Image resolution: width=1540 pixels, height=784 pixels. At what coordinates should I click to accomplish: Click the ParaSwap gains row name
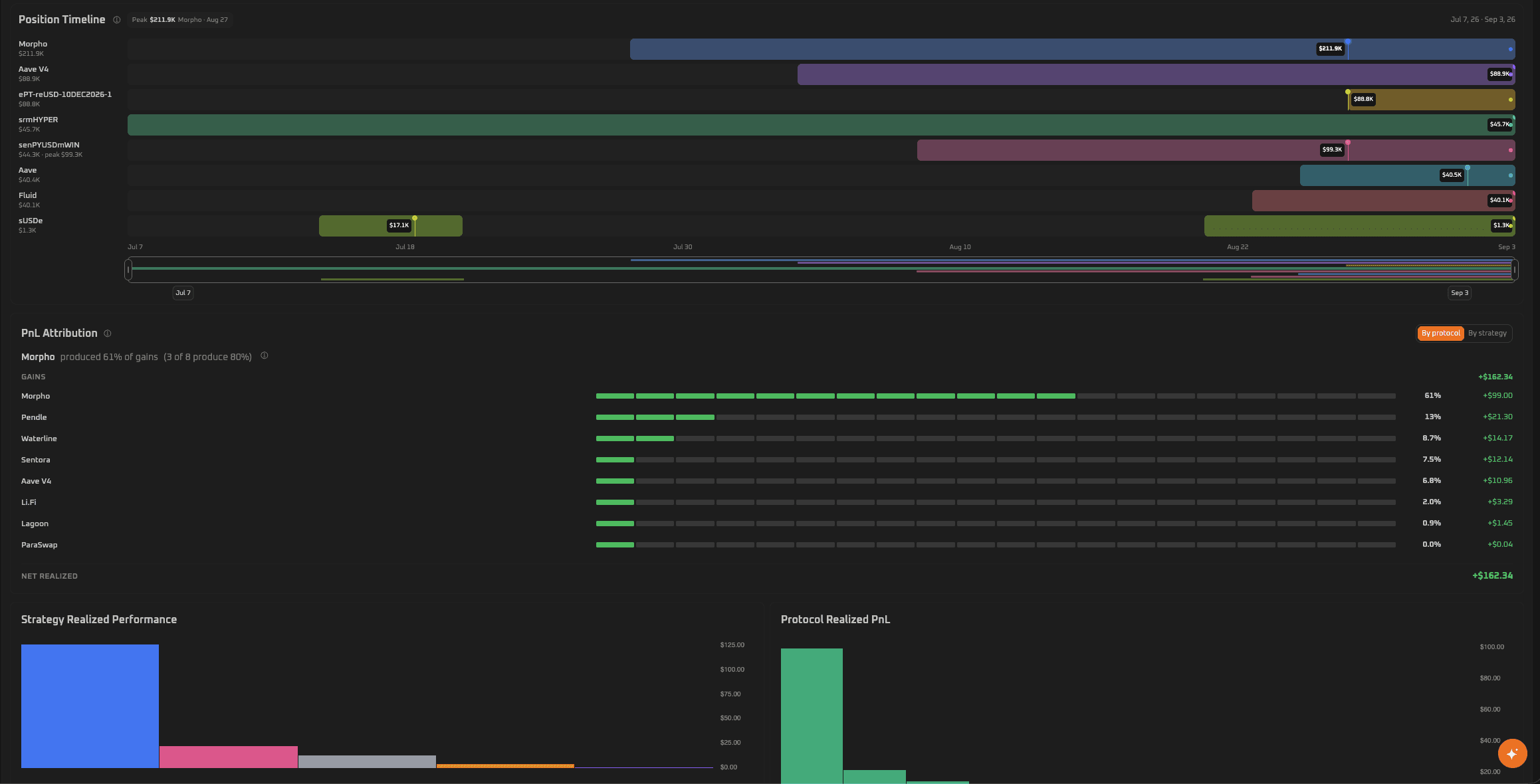pyautogui.click(x=39, y=545)
